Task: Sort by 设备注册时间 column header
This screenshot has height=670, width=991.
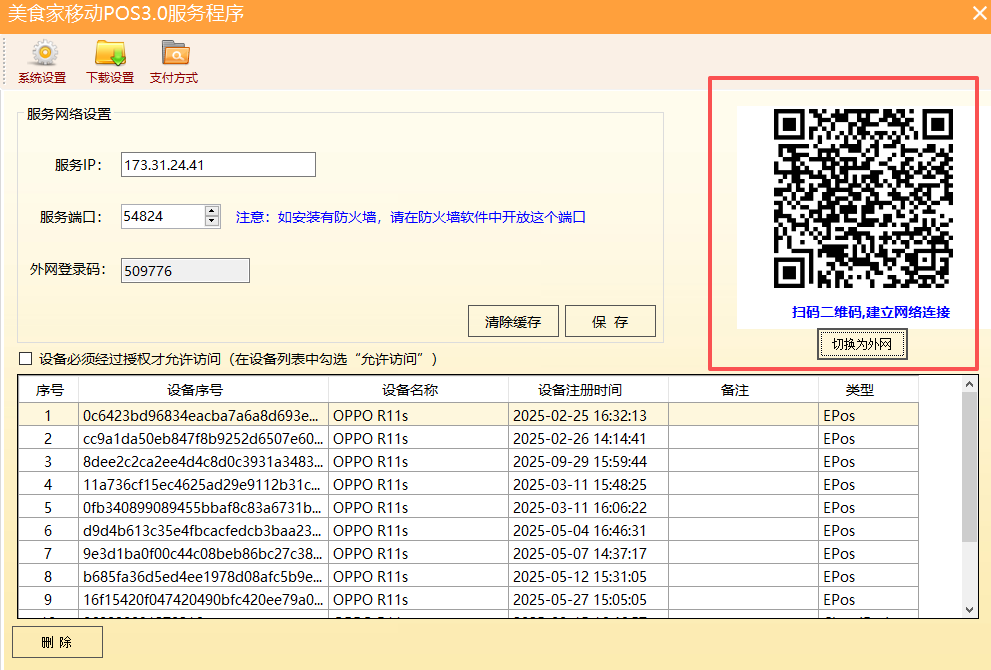Action: tap(587, 390)
